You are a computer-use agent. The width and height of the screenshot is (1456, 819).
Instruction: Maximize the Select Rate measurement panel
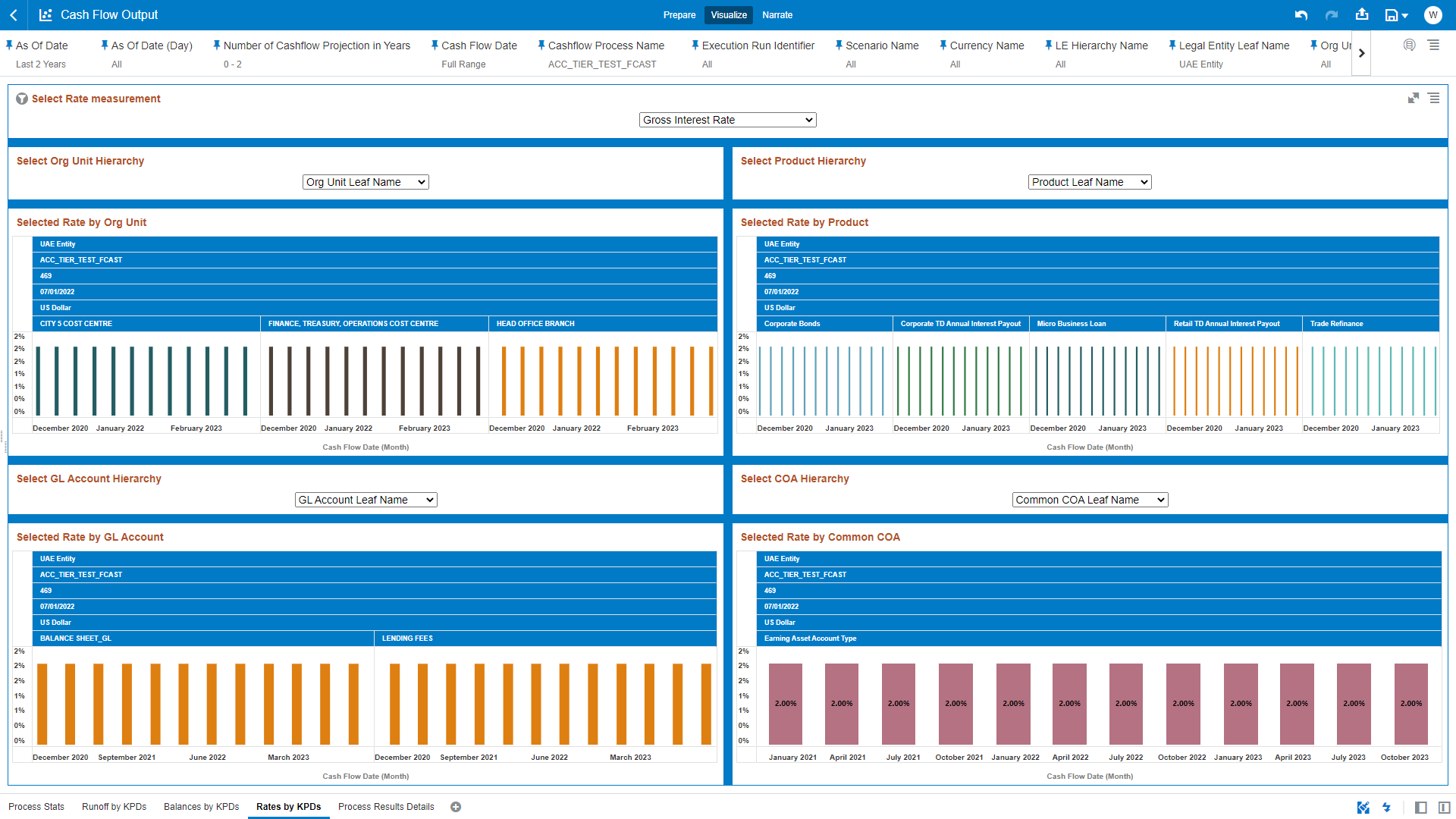(1414, 99)
